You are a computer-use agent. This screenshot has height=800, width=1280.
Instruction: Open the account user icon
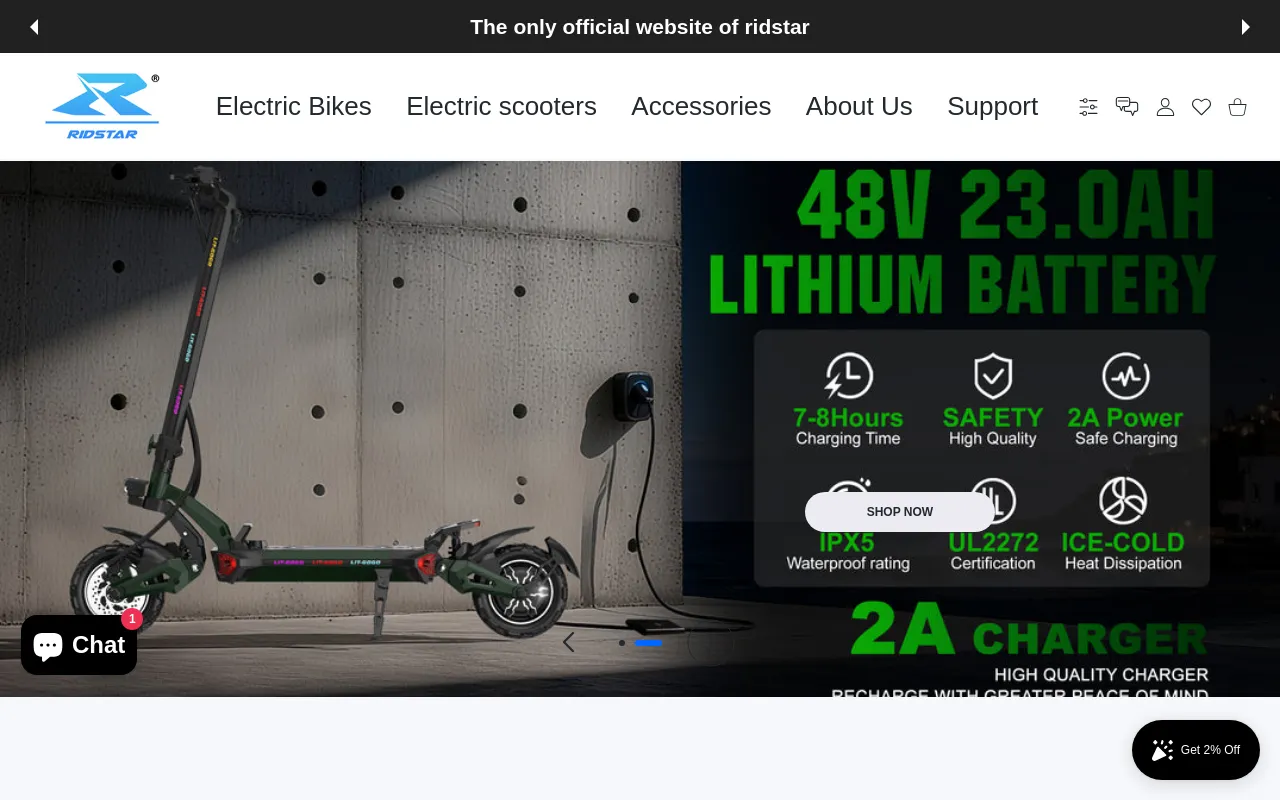1165,107
